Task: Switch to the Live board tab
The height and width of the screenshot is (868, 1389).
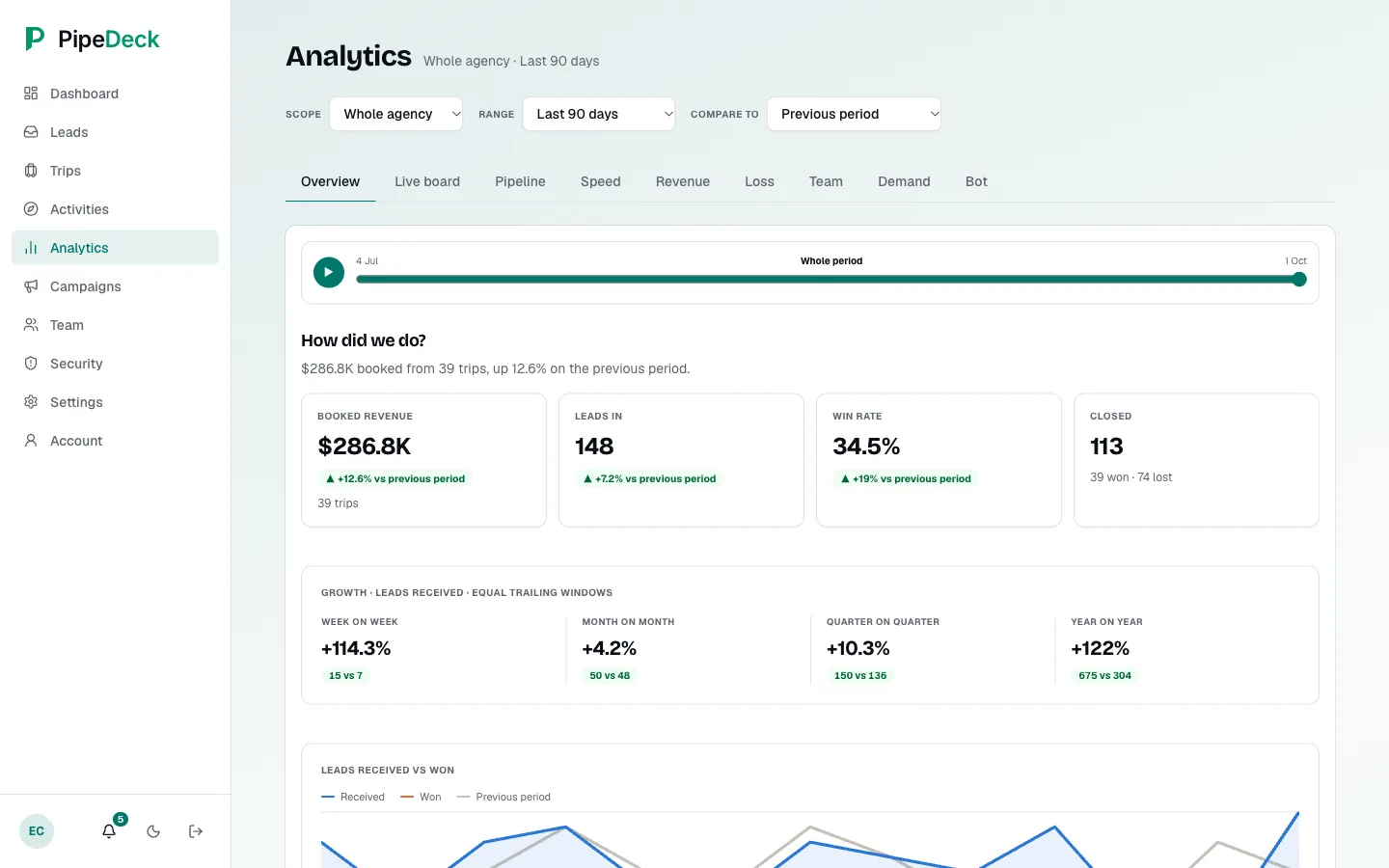Action: [x=427, y=181]
